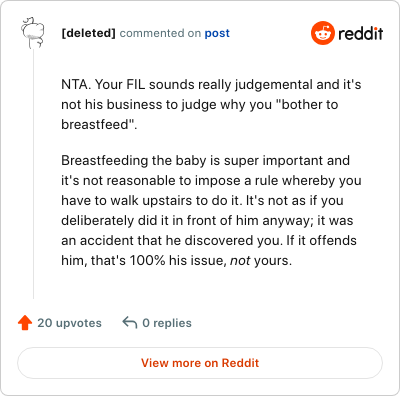400x396 pixels.
Task: Click the View more on Reddit button
Action: point(200,363)
